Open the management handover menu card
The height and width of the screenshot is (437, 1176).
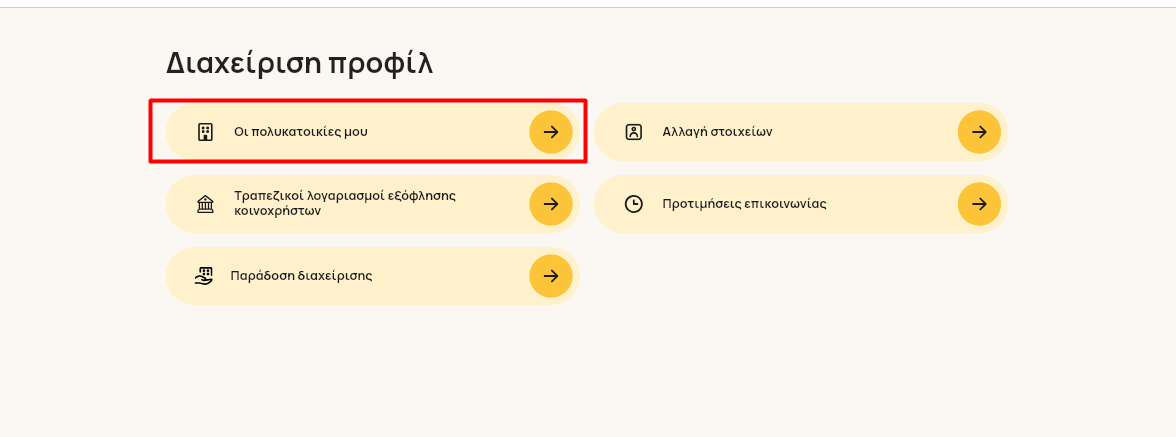373,276
